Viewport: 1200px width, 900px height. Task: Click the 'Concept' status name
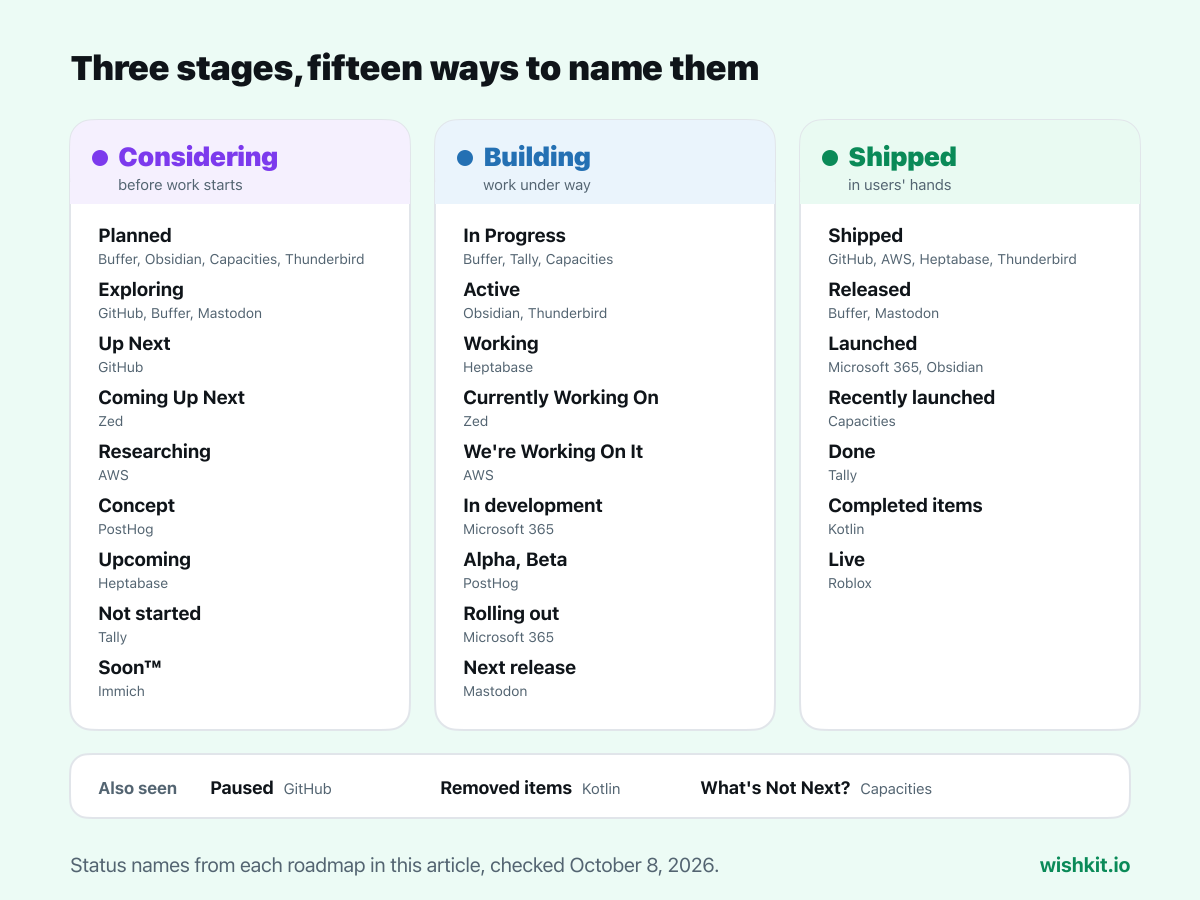click(136, 506)
